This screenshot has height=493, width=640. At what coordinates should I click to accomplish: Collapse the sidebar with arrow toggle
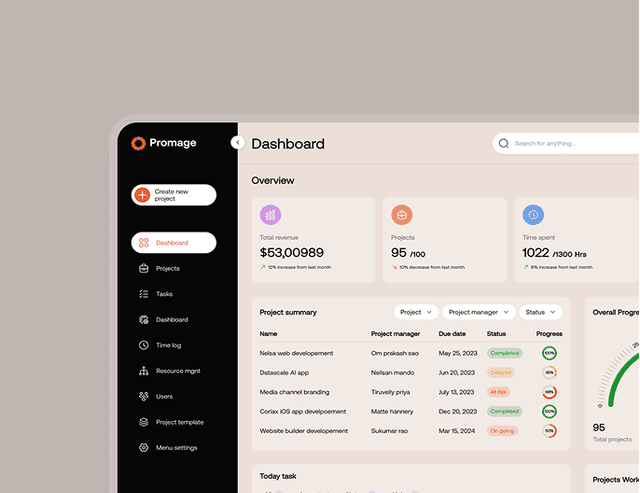click(238, 143)
